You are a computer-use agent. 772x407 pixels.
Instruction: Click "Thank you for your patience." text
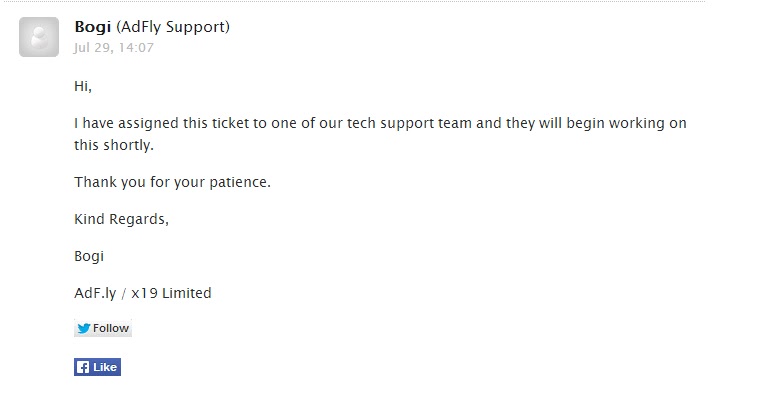coord(173,182)
